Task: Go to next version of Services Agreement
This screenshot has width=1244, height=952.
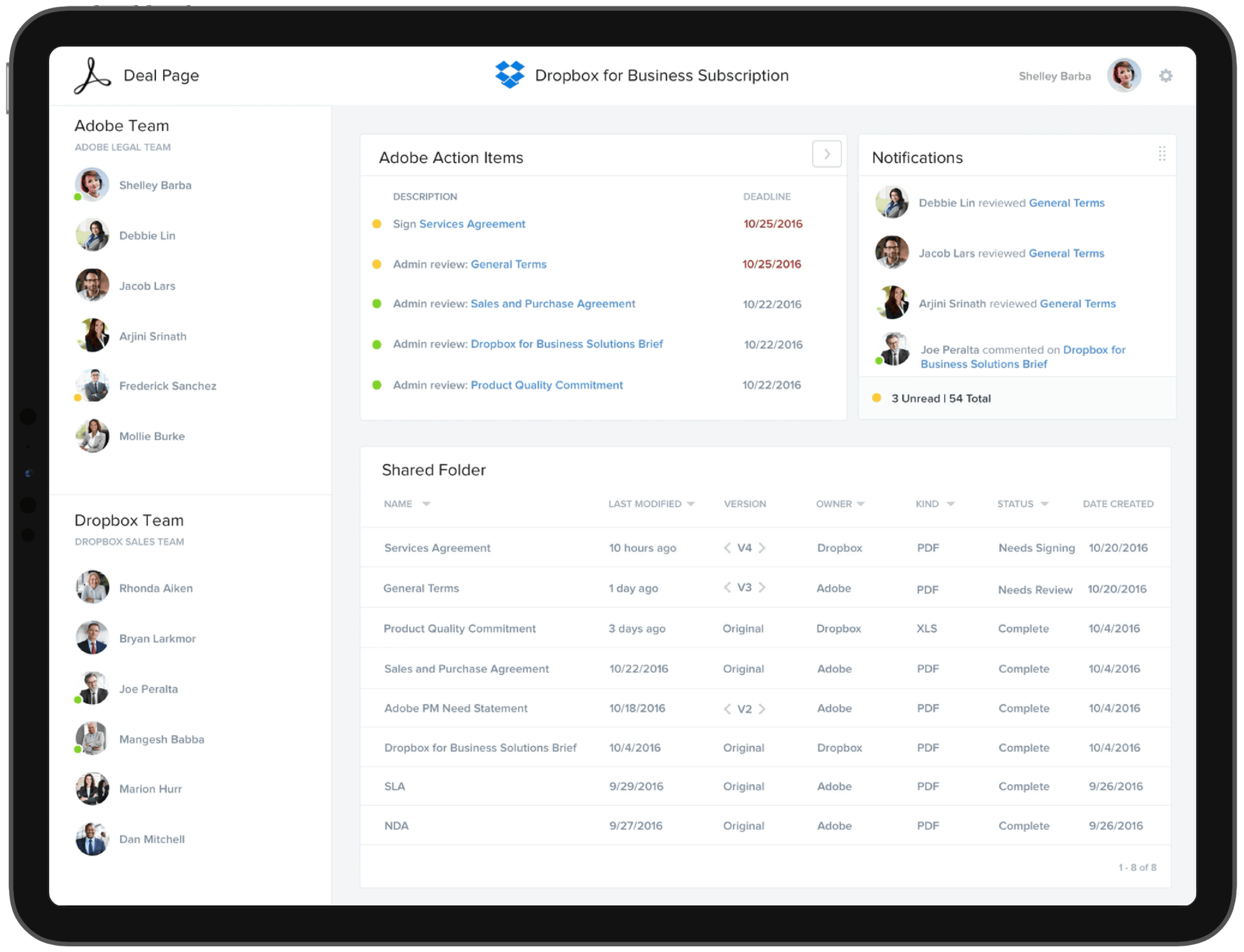Action: click(762, 548)
